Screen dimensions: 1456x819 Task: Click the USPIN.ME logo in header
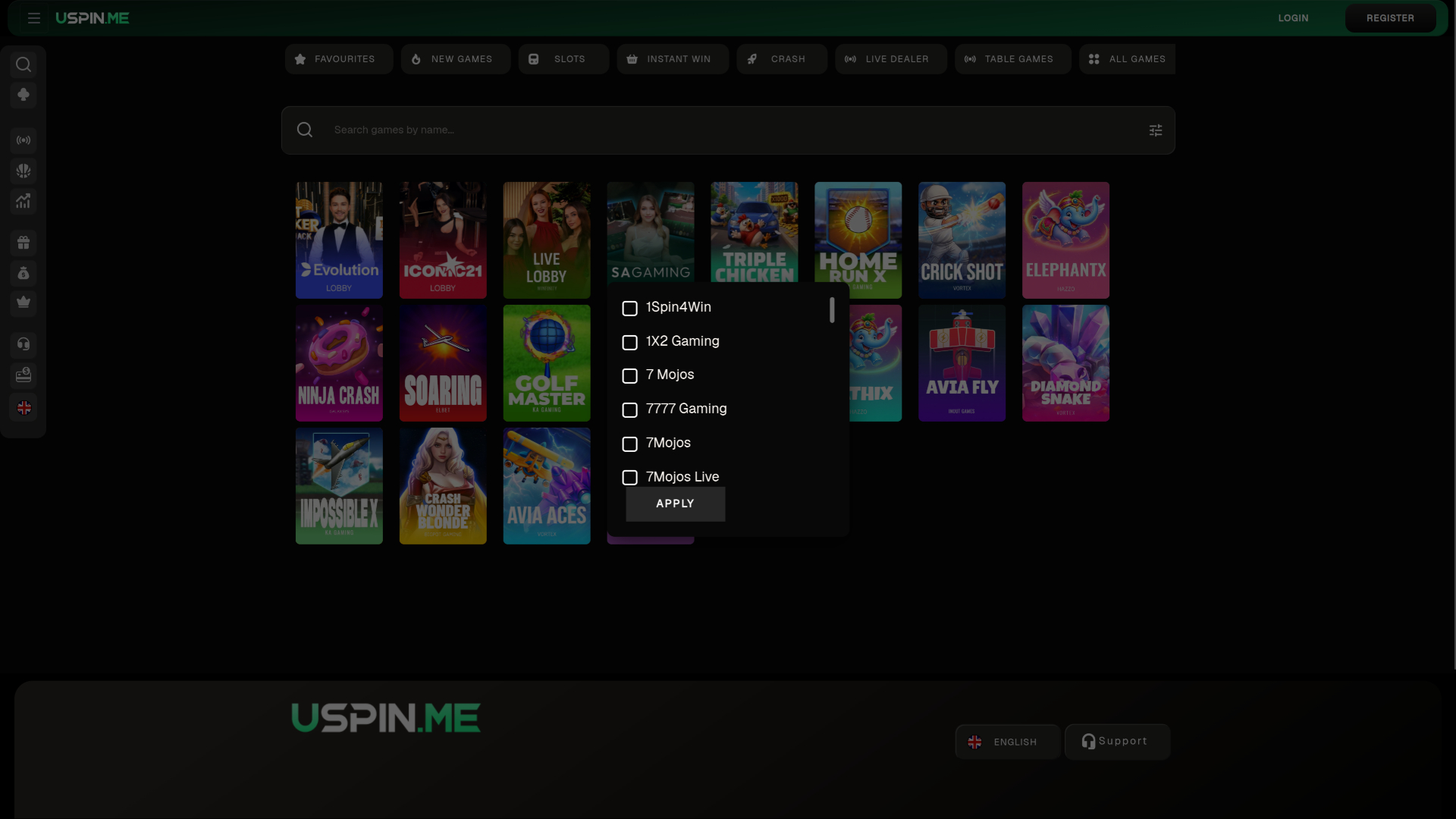[93, 18]
